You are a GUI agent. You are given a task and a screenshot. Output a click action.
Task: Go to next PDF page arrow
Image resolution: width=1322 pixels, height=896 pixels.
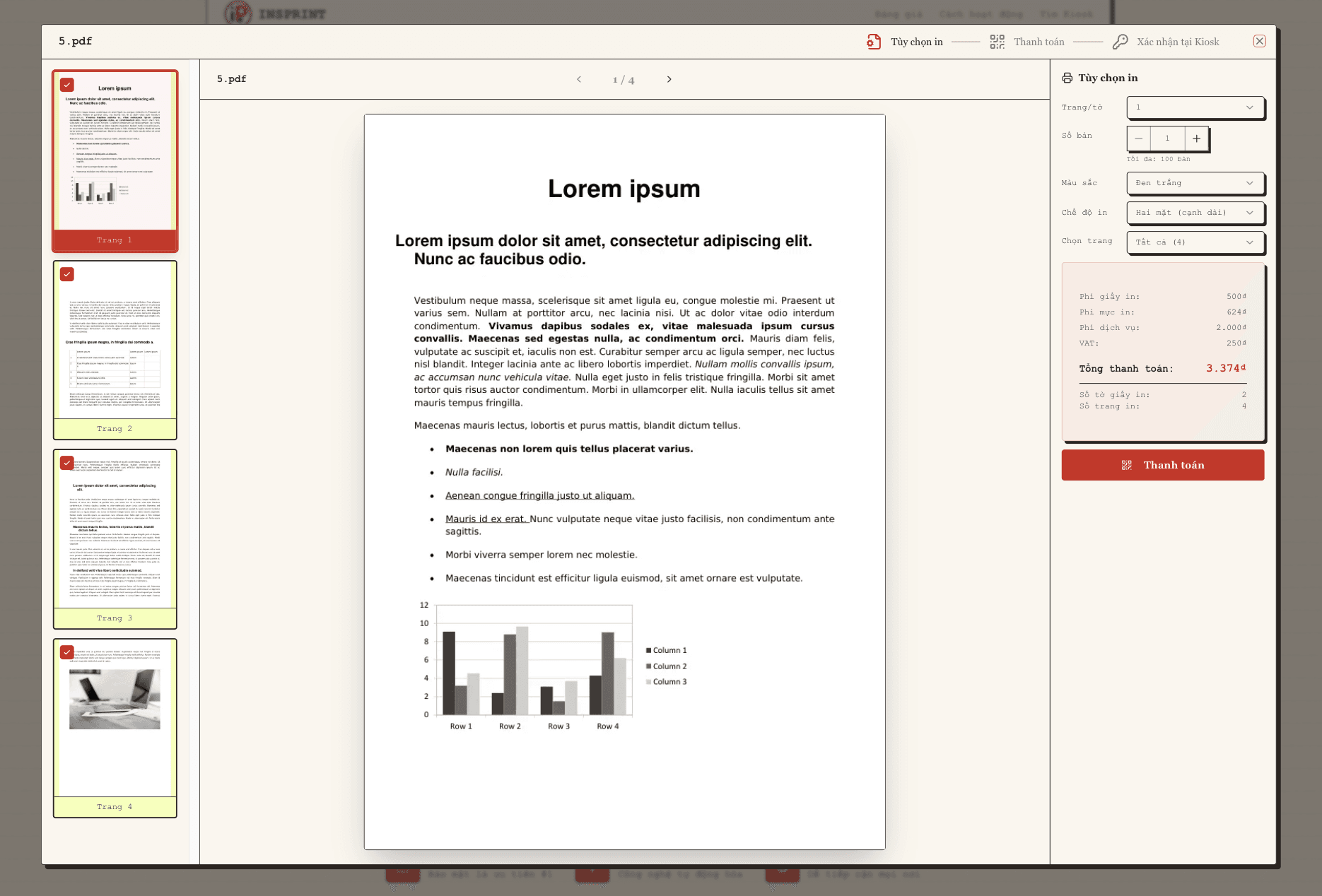coord(669,79)
